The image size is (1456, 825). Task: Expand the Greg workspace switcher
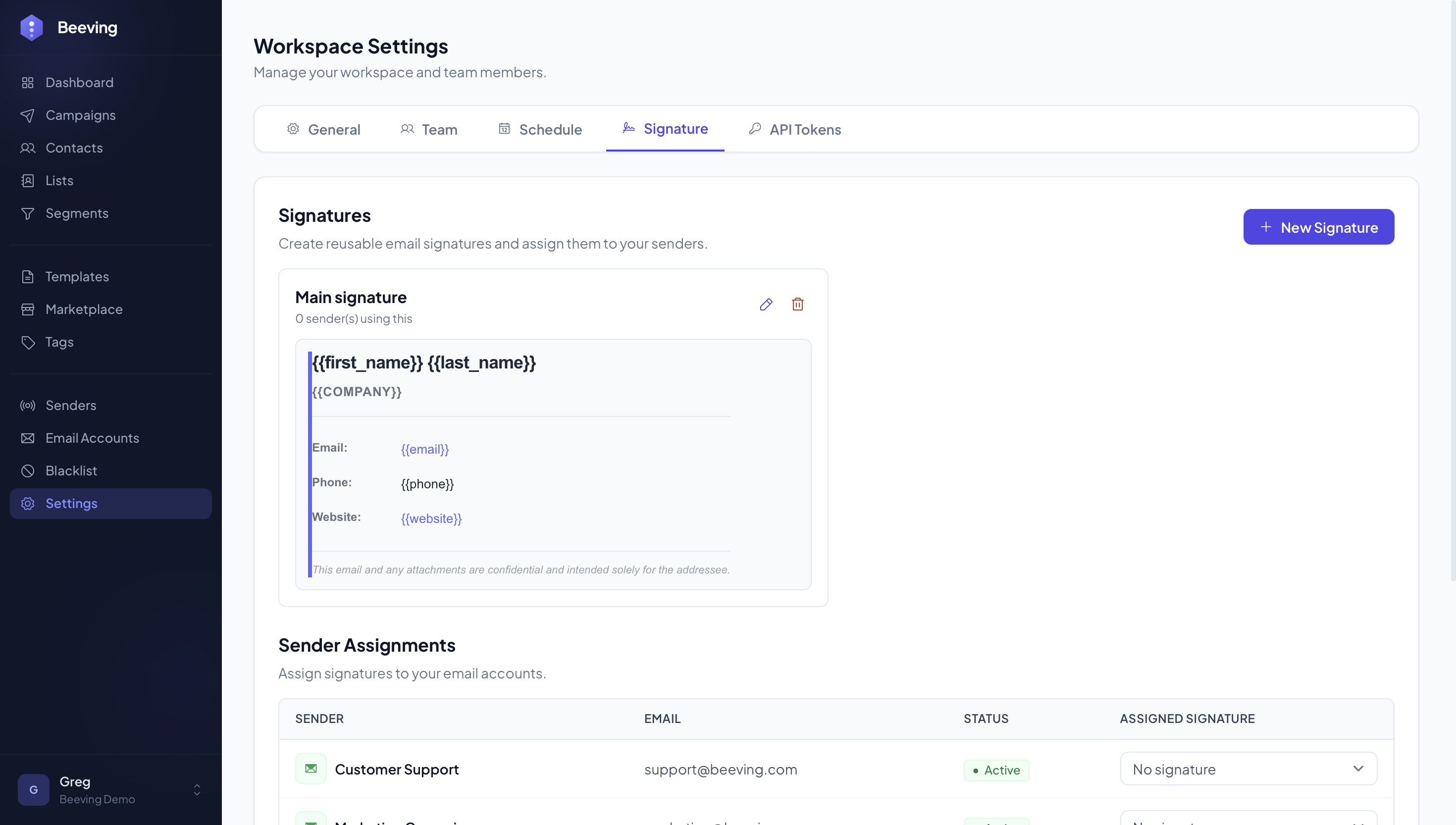pos(197,789)
